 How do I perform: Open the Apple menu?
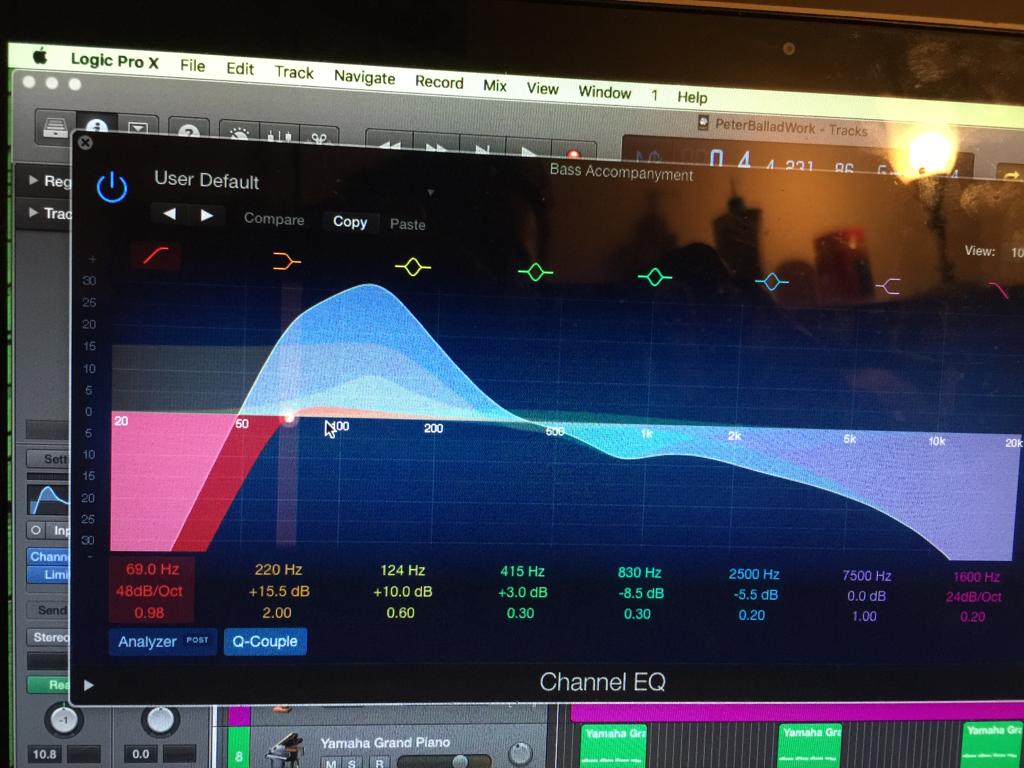[x=40, y=57]
